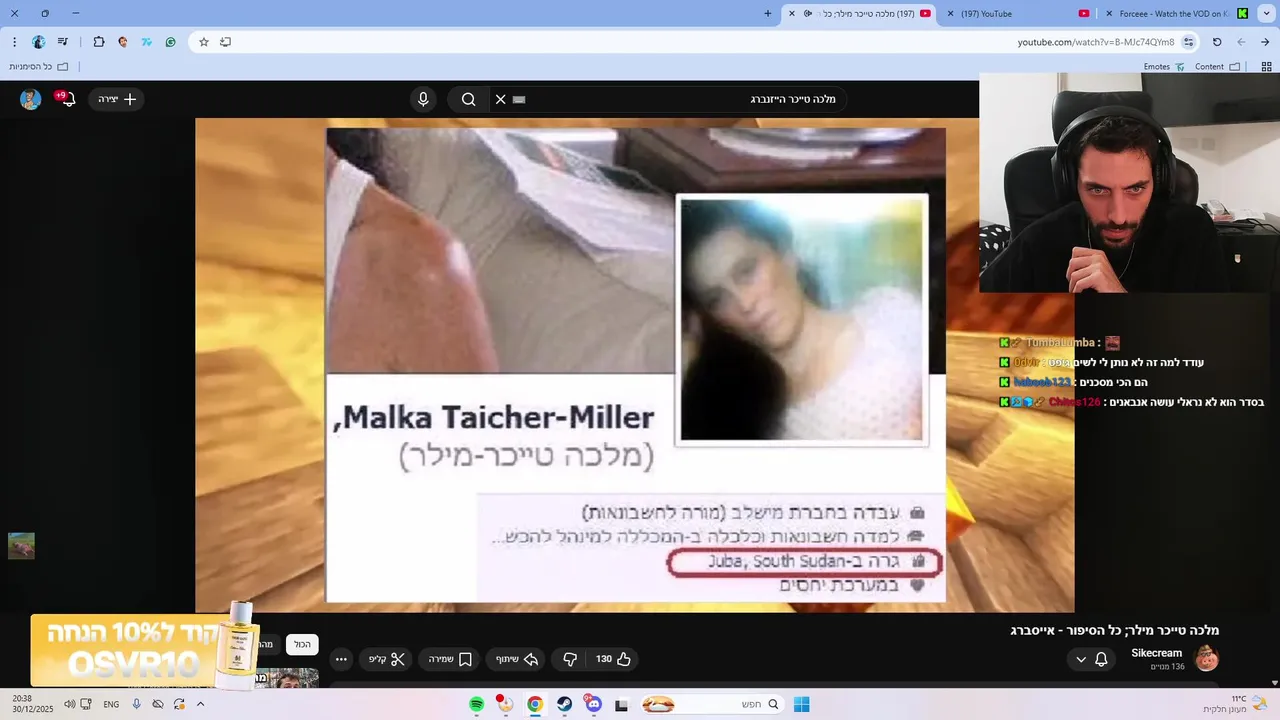Screen dimensions: 1280x720
Task: Close the (197) YouTube tab
Action: pyautogui.click(x=951, y=13)
